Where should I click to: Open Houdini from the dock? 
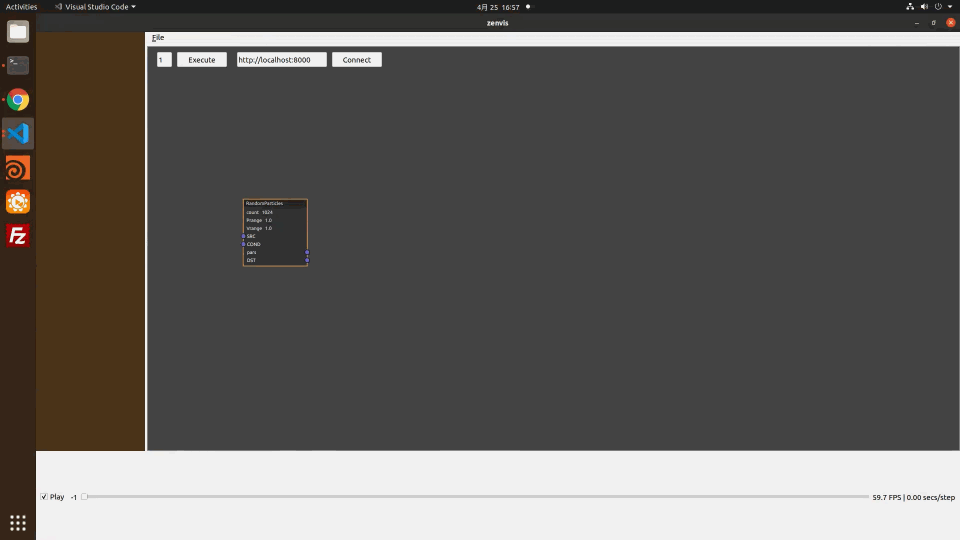click(18, 168)
